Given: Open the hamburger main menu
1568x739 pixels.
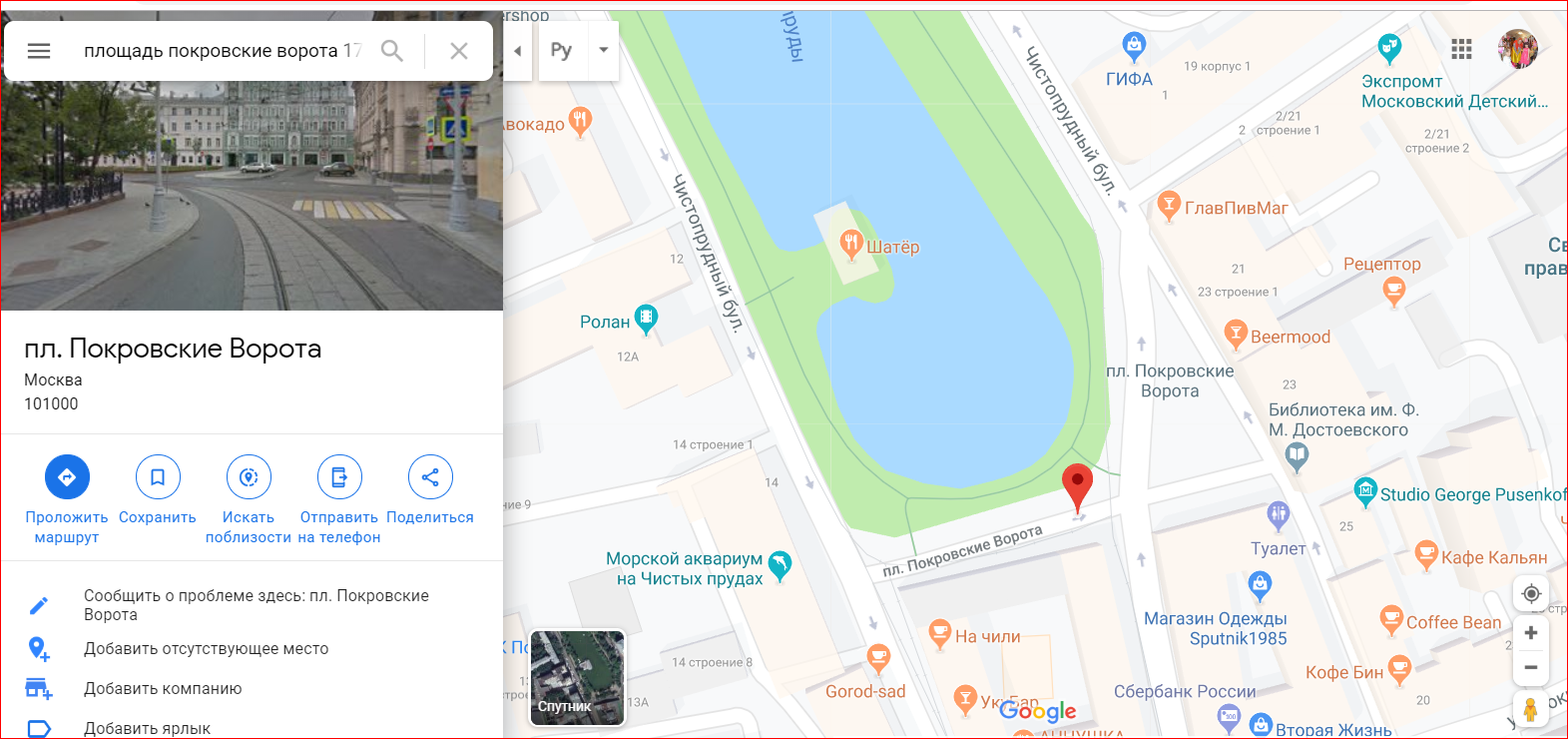Looking at the screenshot, I should point(39,51).
